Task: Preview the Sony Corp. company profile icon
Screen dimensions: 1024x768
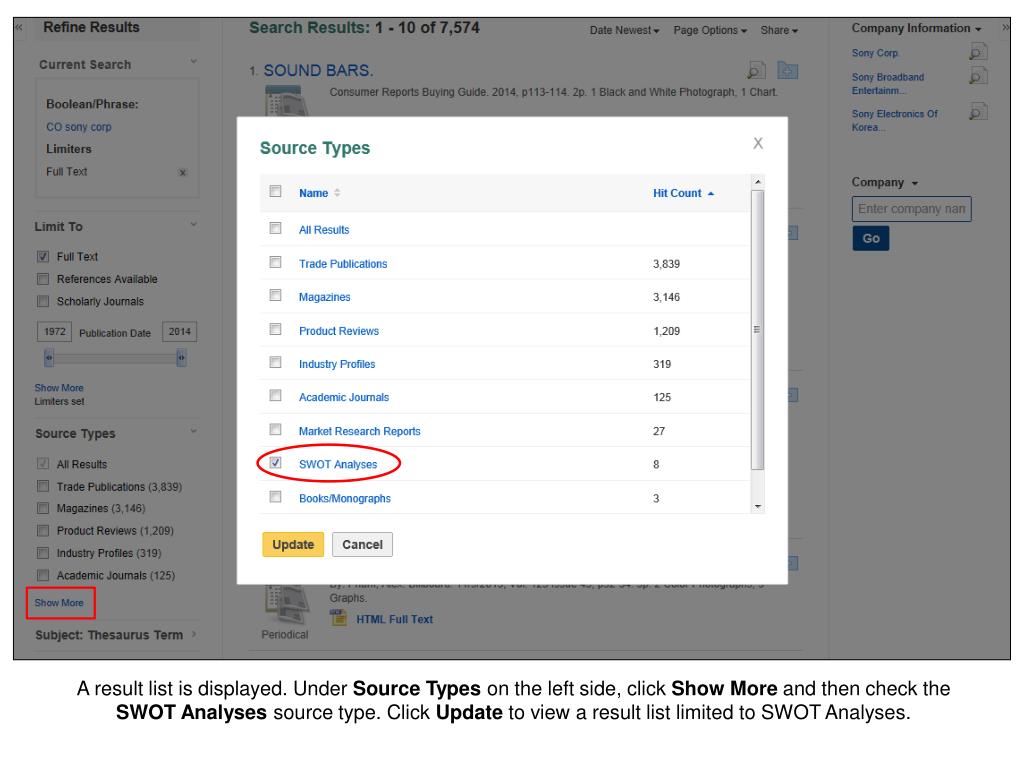Action: point(979,52)
